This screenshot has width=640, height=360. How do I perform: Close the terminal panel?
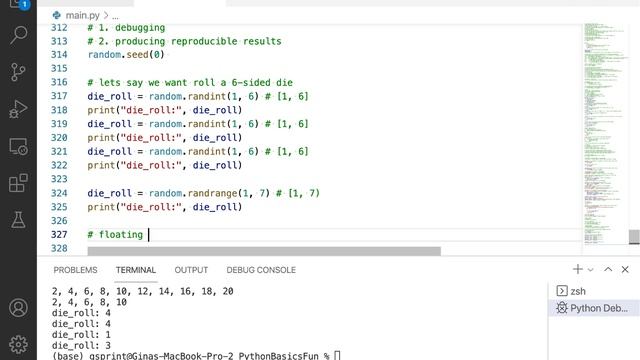[x=625, y=269]
